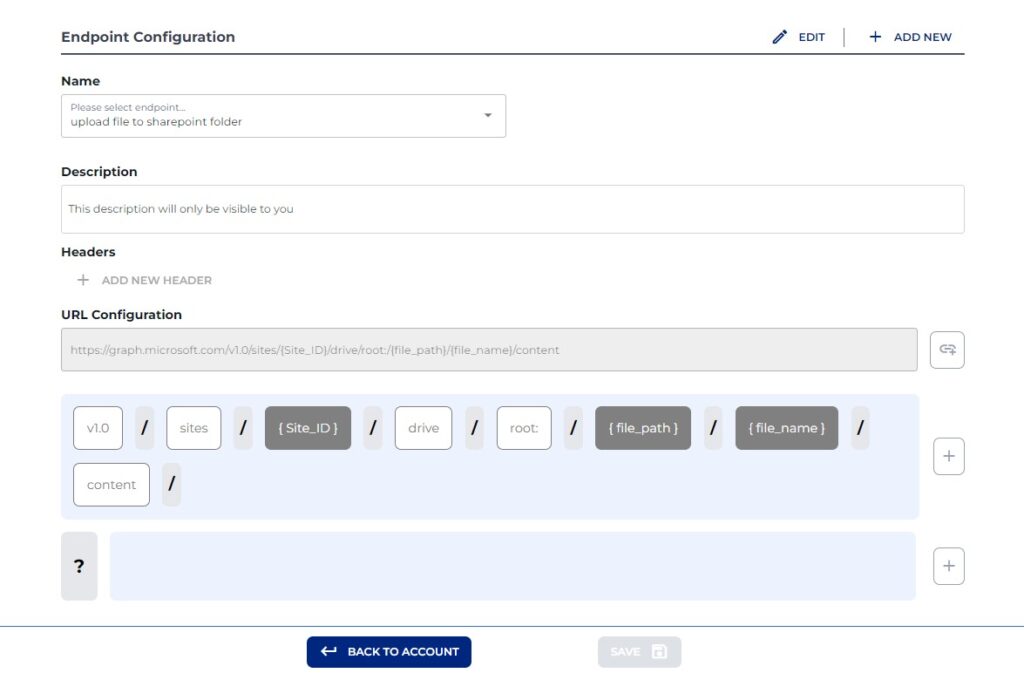Click the back arrow icon in BACK TO ACCOUNT

pyautogui.click(x=329, y=651)
